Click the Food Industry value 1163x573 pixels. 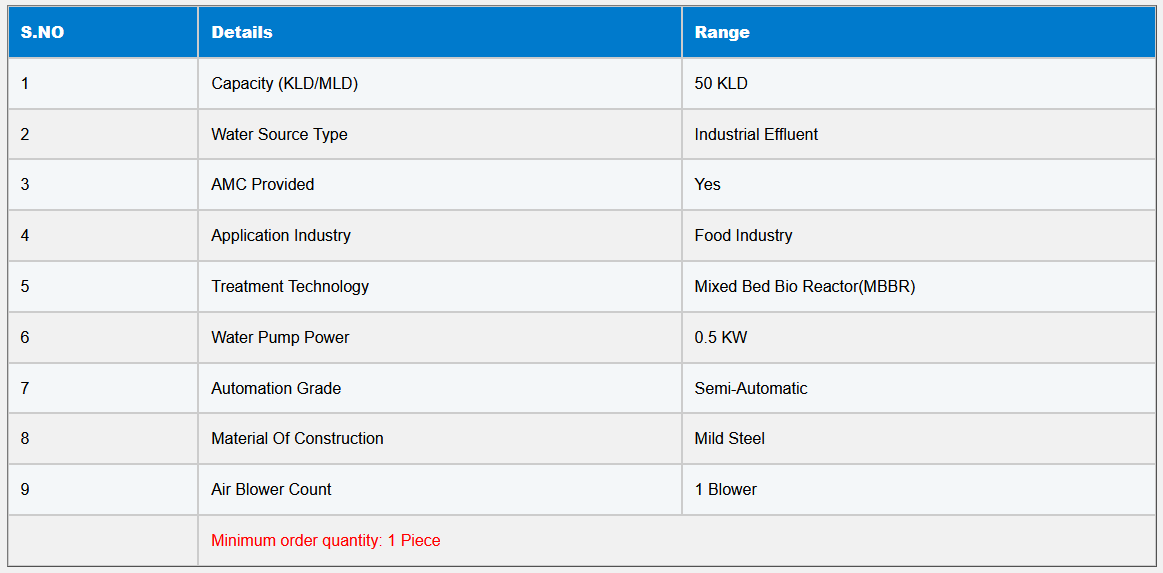[743, 236]
